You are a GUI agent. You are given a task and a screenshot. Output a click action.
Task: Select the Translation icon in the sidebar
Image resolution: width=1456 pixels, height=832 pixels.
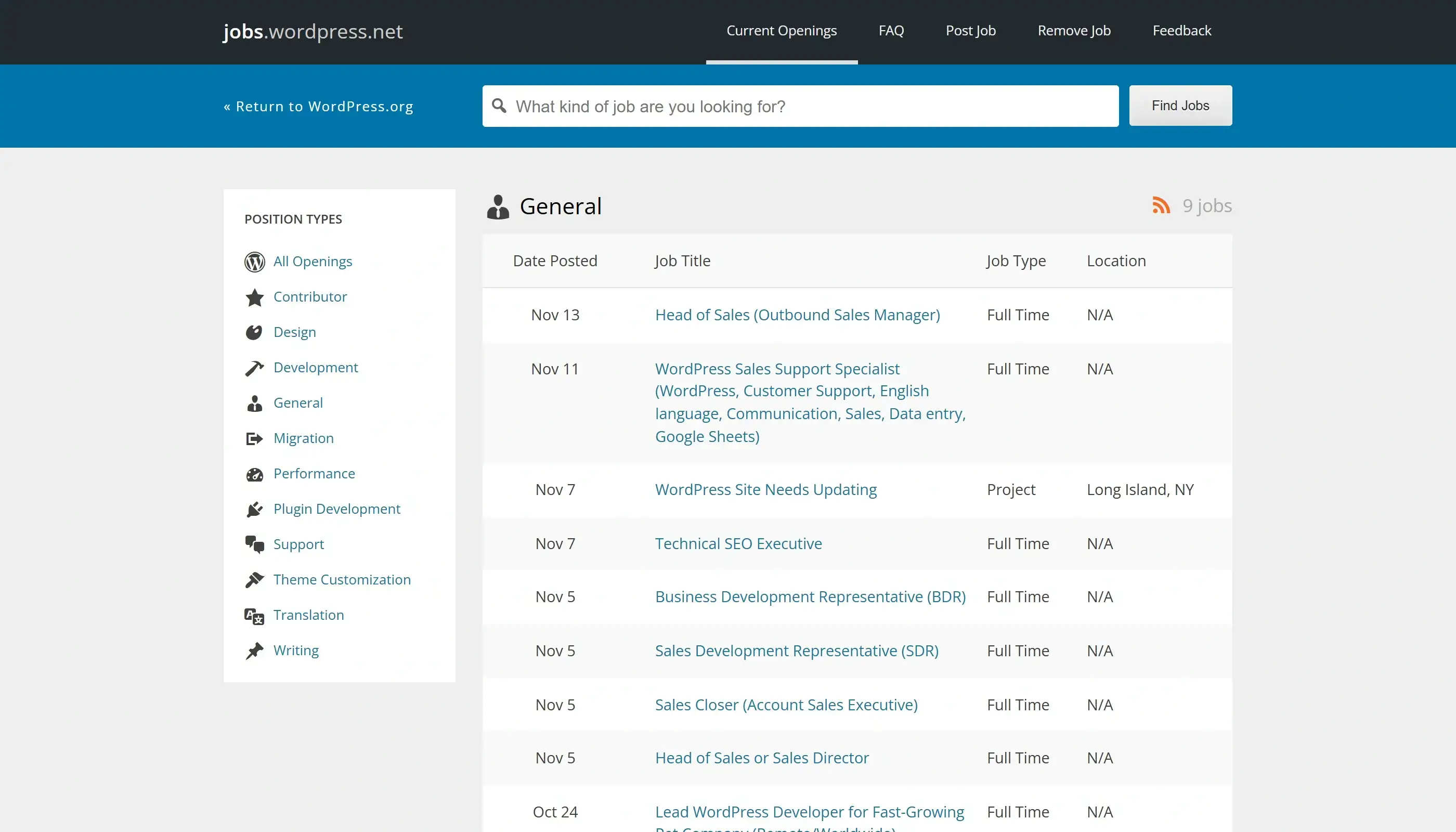(255, 616)
